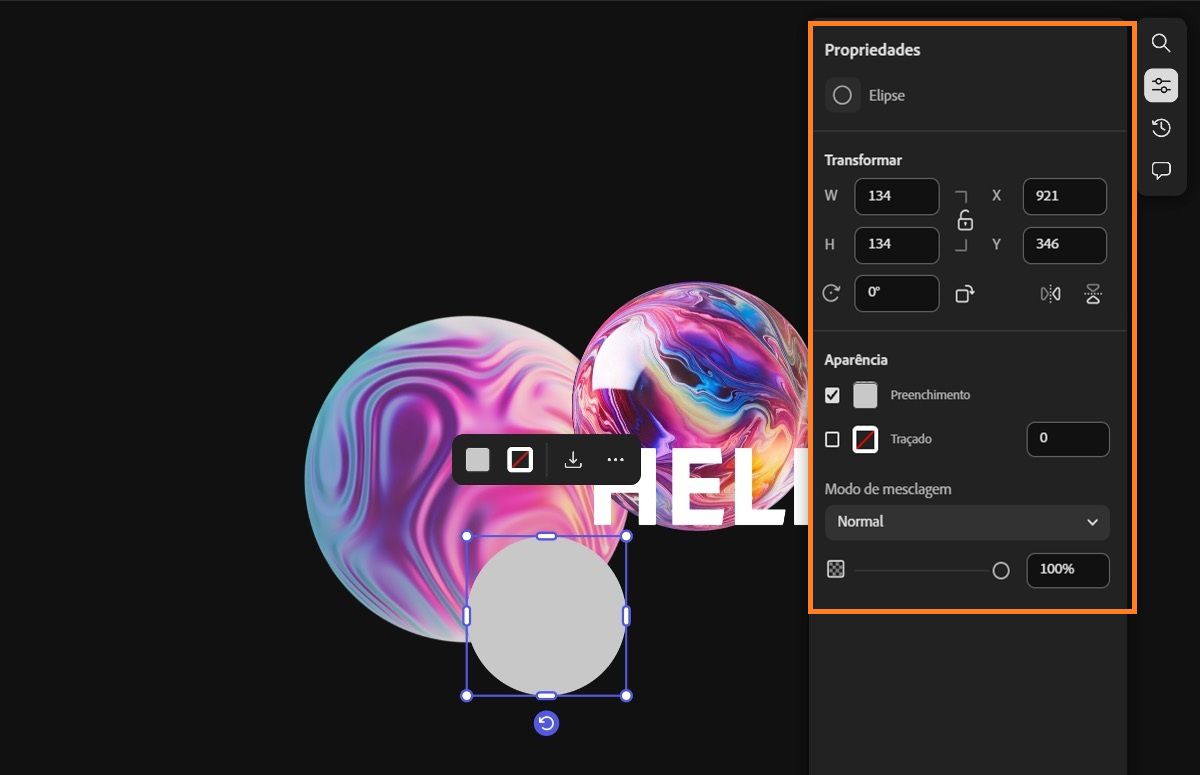Toggle the aspect ratio lock in Transformar
The image size is (1200, 775).
964,220
